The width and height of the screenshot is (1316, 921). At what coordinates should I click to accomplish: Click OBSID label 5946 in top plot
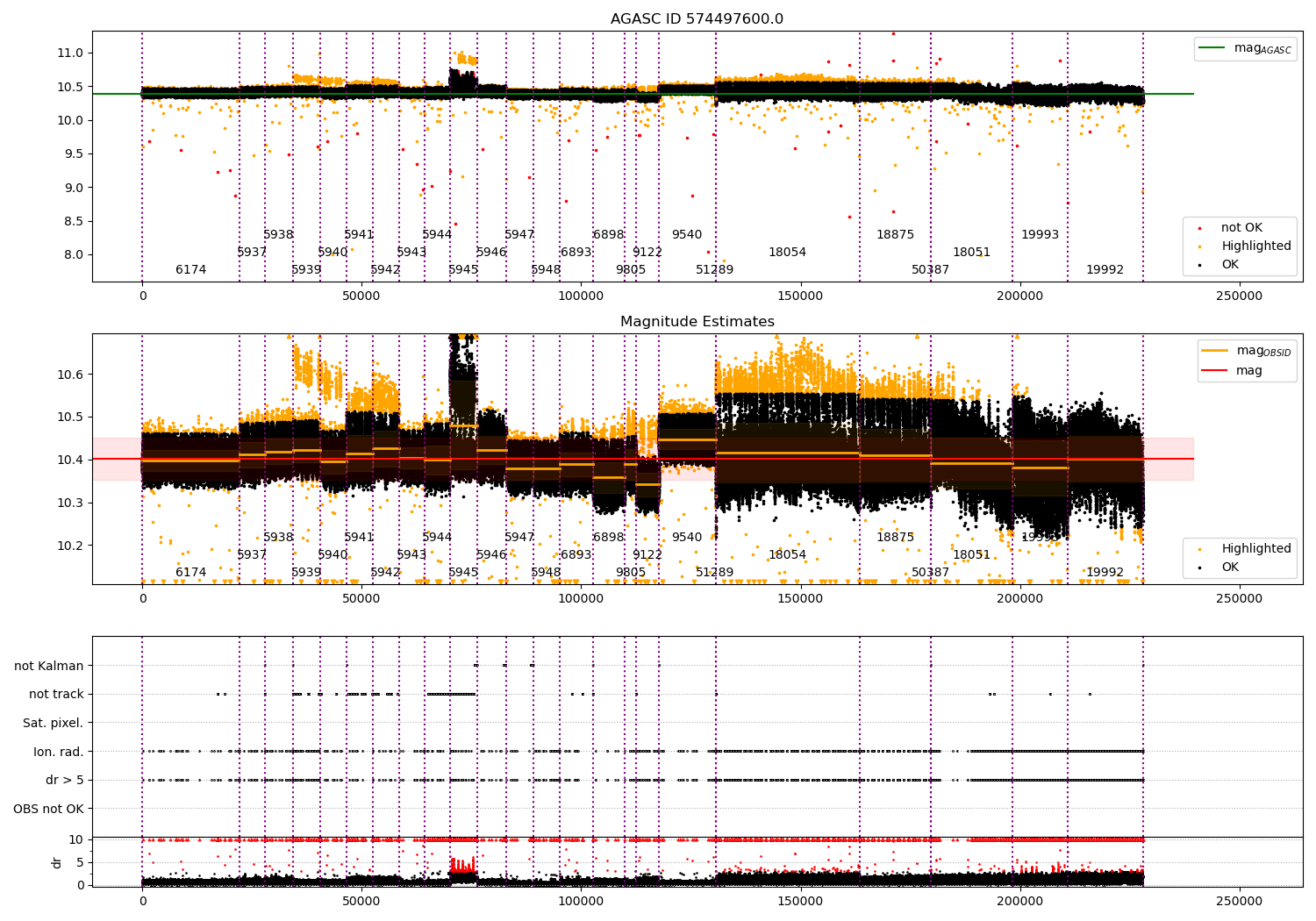tap(491, 252)
